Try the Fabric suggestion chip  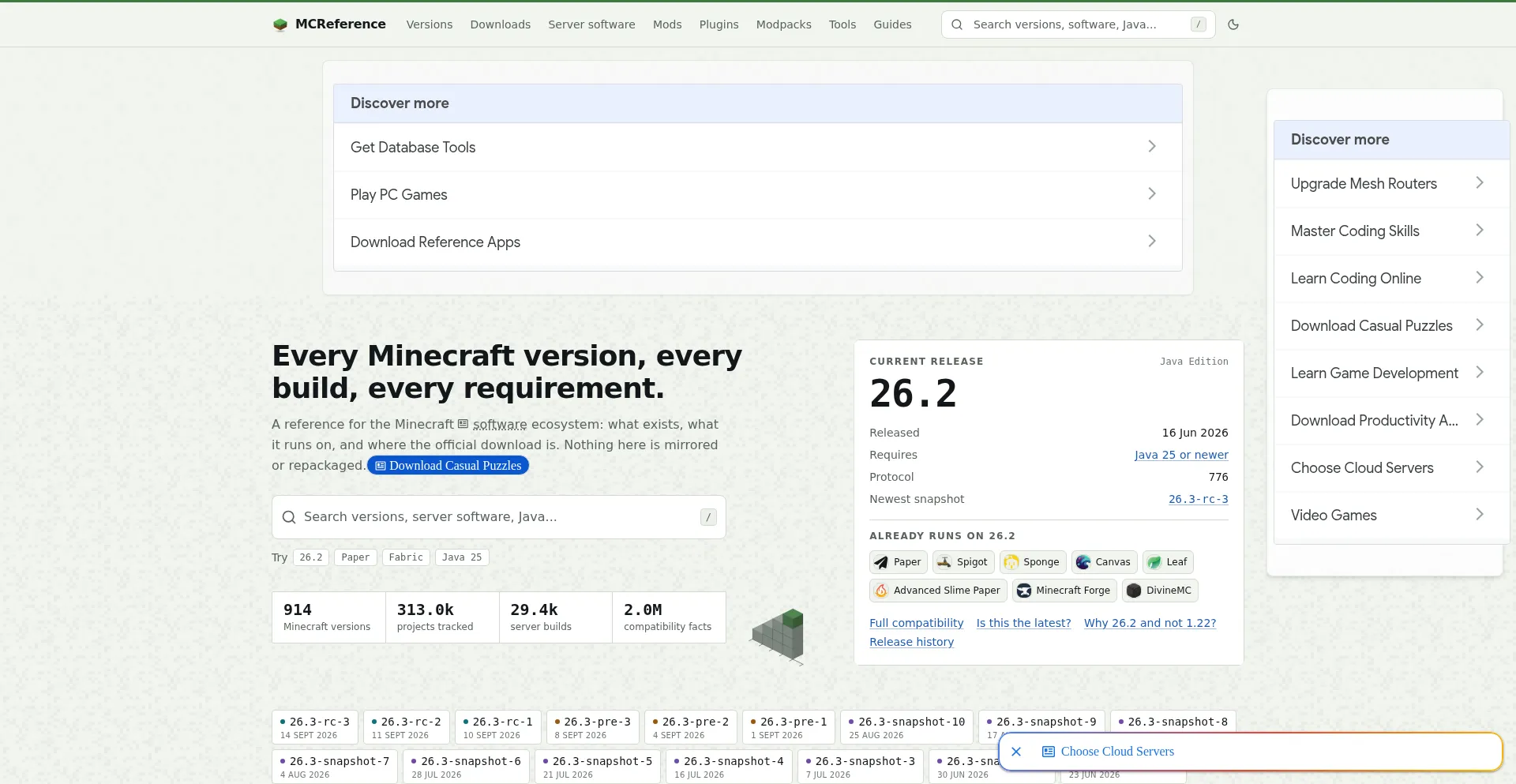[x=406, y=557]
